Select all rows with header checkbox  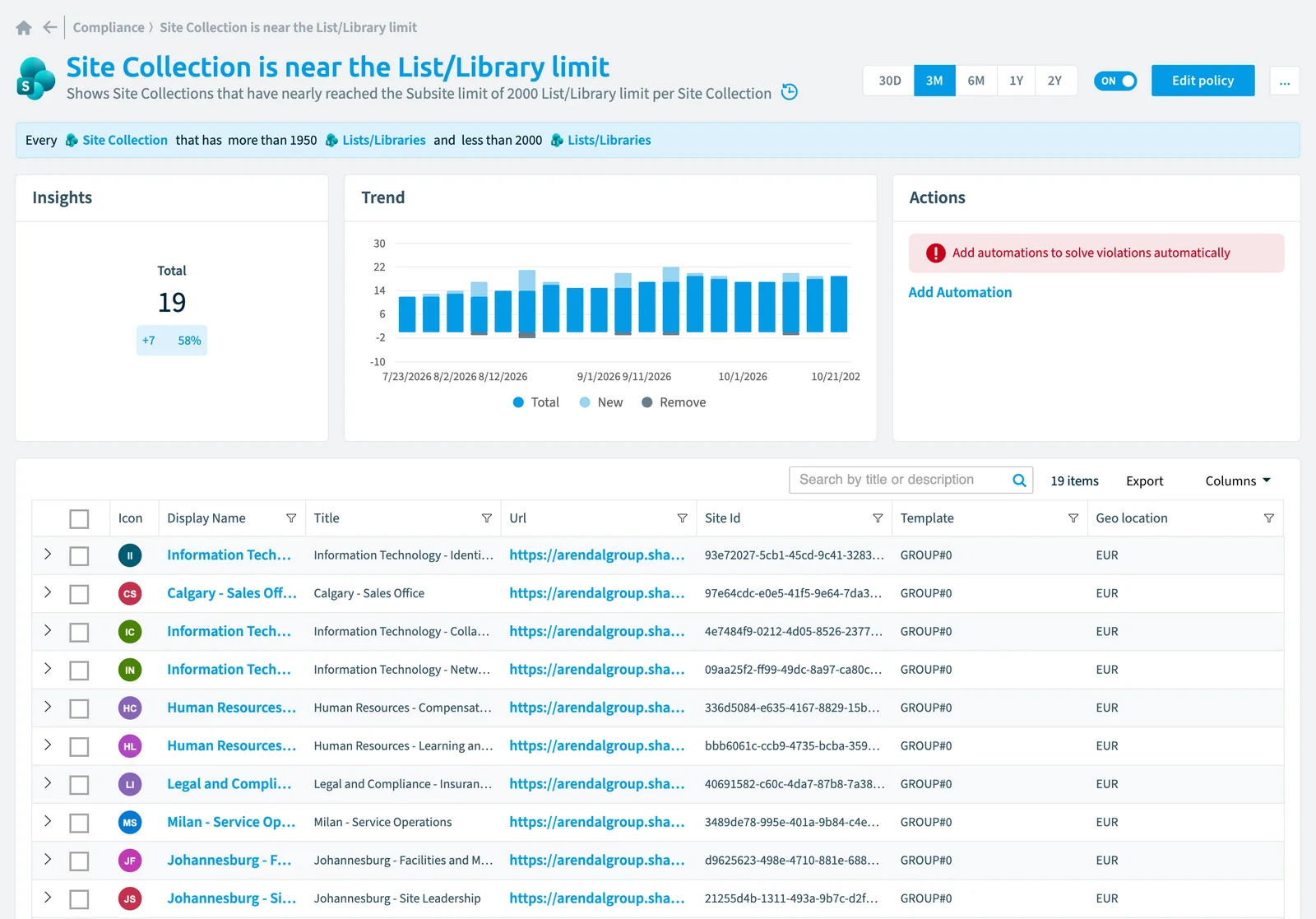[79, 519]
